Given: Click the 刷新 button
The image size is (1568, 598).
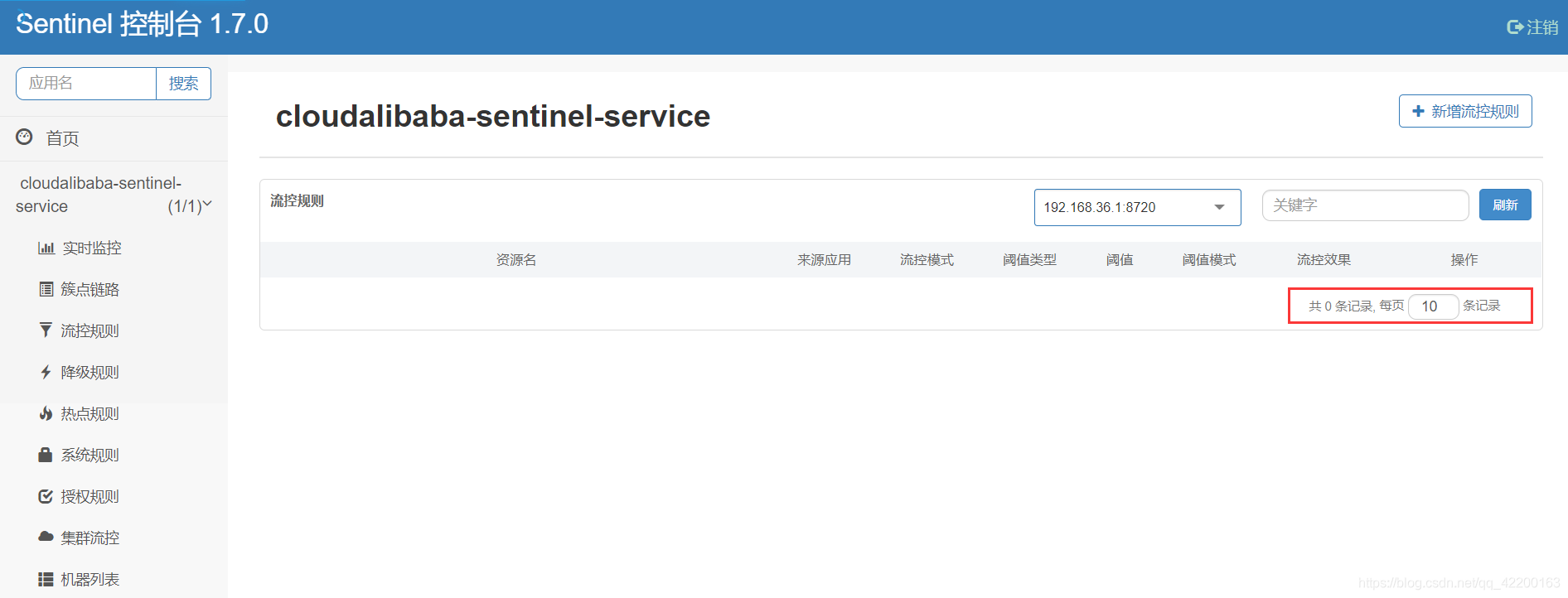Looking at the screenshot, I should (1505, 205).
